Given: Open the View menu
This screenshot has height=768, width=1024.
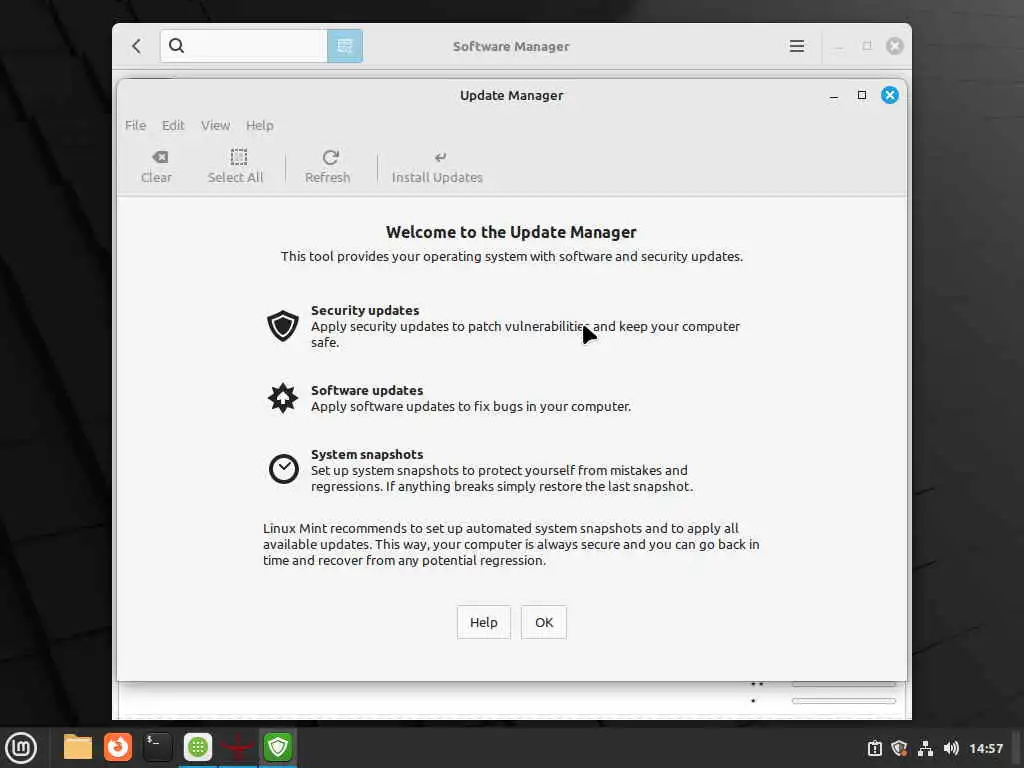Looking at the screenshot, I should [216, 125].
